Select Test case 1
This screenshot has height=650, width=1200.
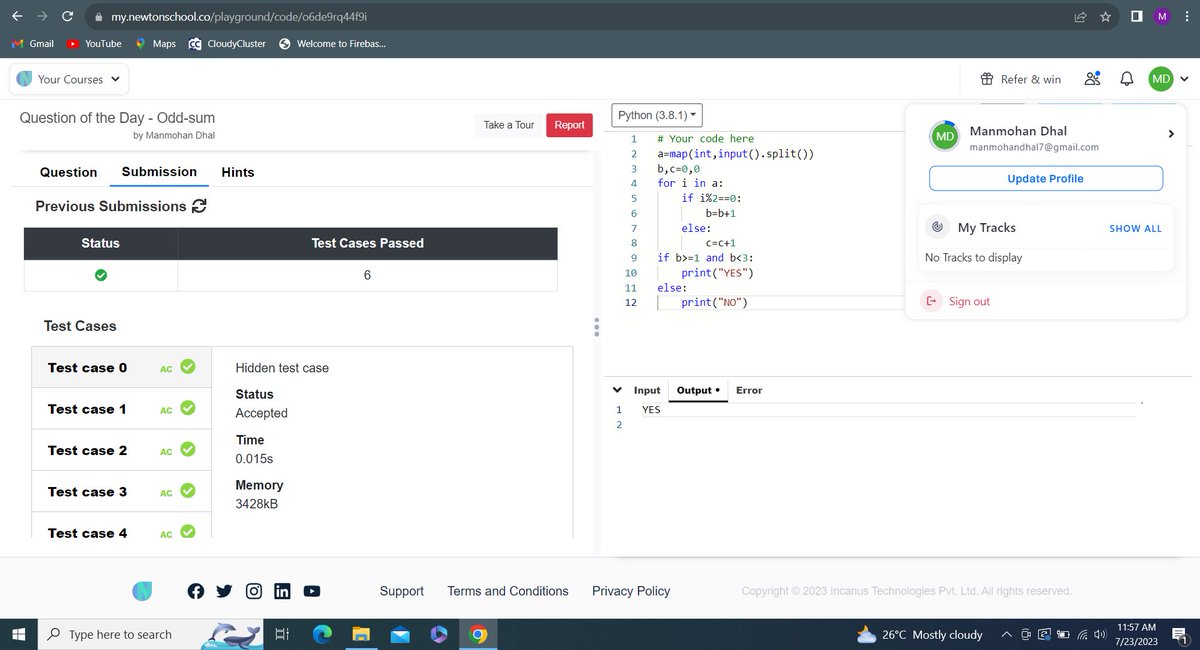point(122,409)
